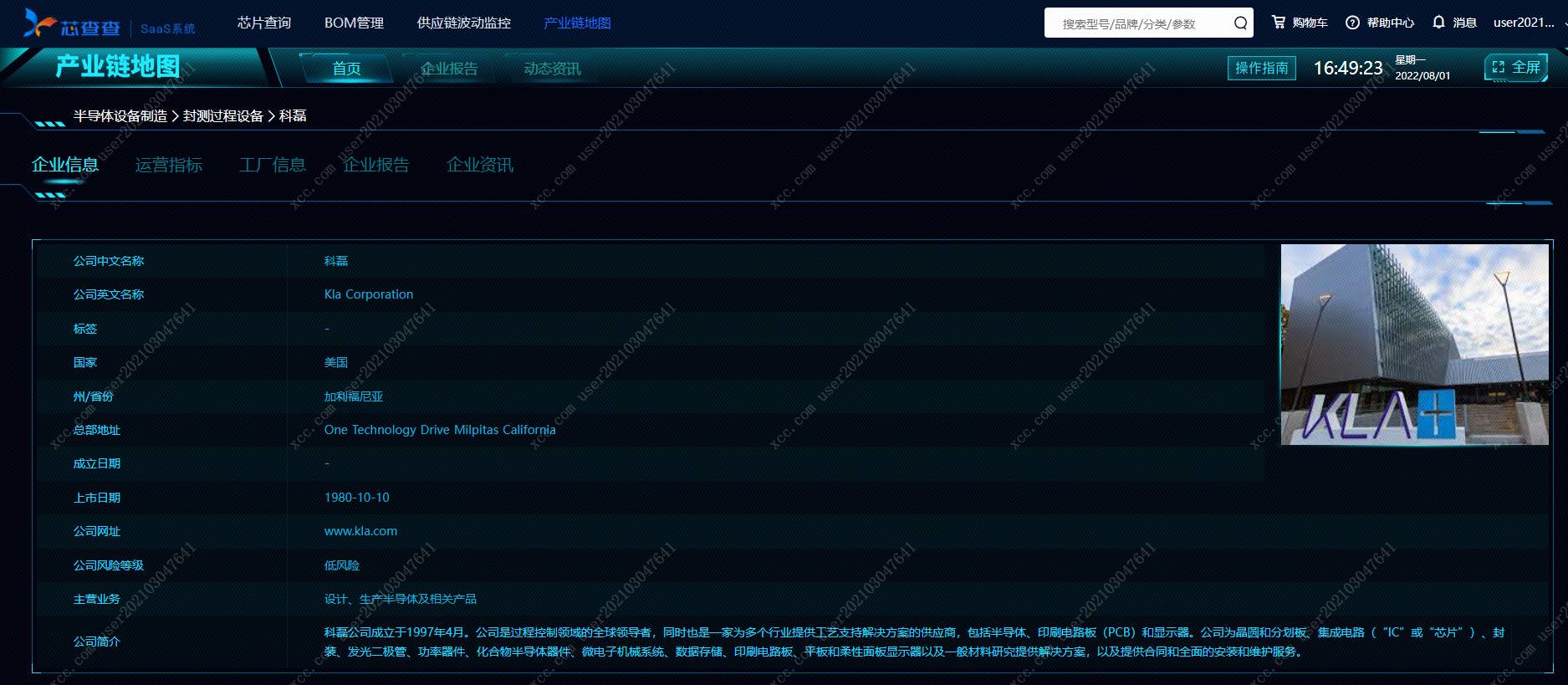The height and width of the screenshot is (685, 1568).
Task: Open 产业链地图 menu item
Action: click(x=577, y=23)
